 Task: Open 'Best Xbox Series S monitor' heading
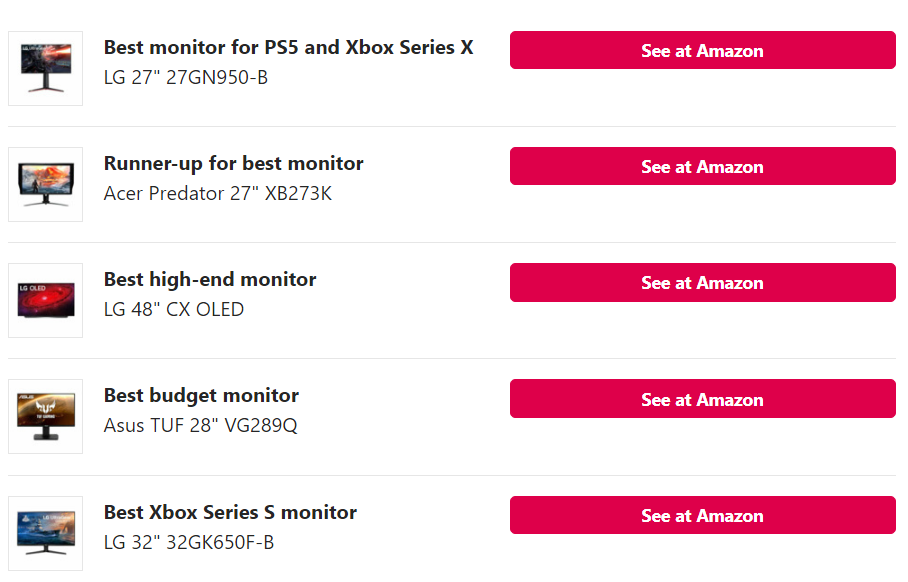tap(230, 513)
